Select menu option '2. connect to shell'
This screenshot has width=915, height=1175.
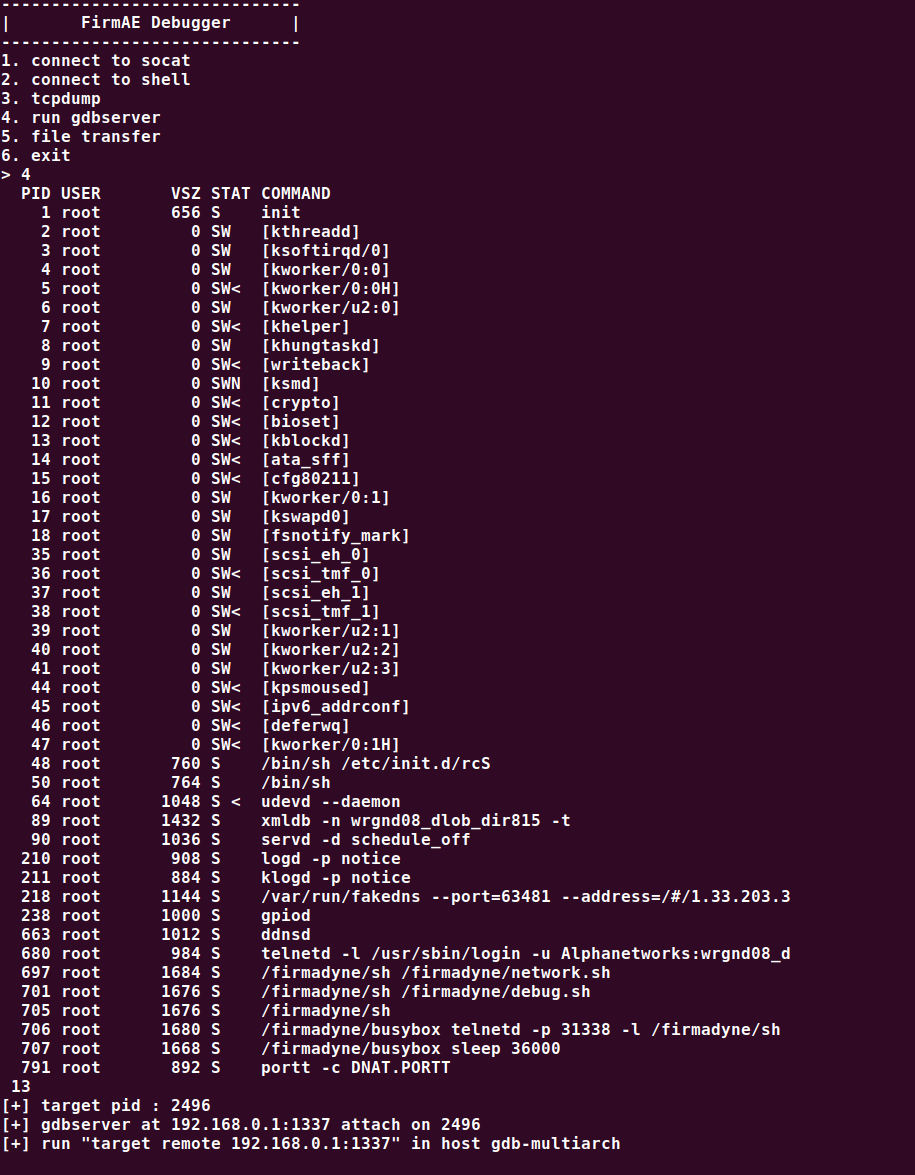96,79
